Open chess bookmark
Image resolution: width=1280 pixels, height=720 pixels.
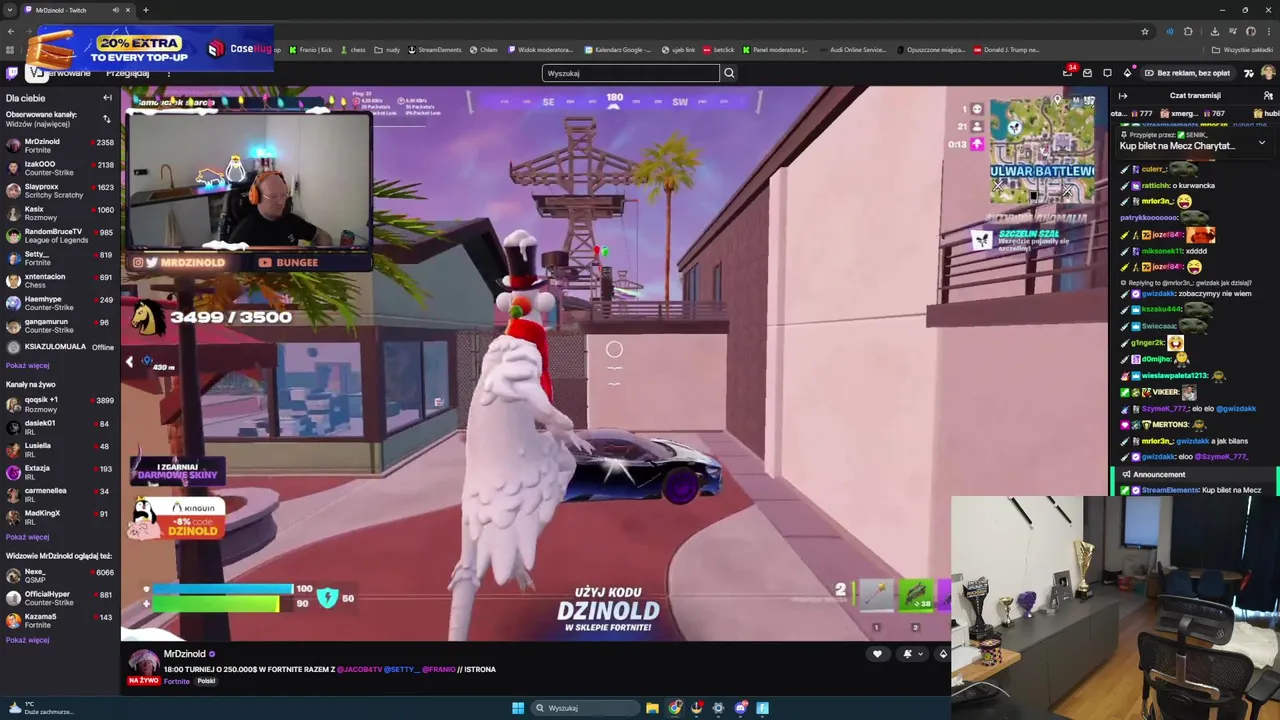pyautogui.click(x=353, y=50)
